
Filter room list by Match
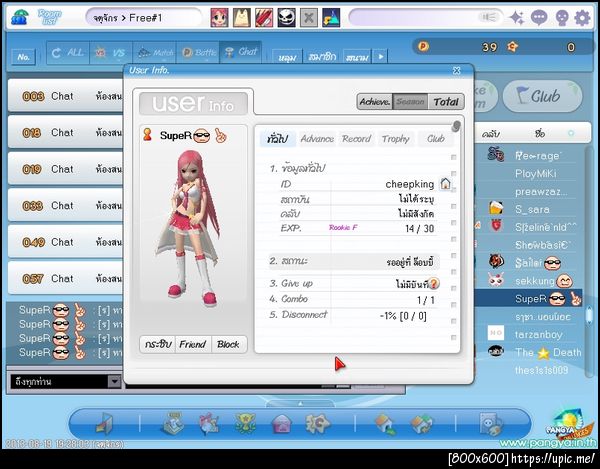coord(154,53)
